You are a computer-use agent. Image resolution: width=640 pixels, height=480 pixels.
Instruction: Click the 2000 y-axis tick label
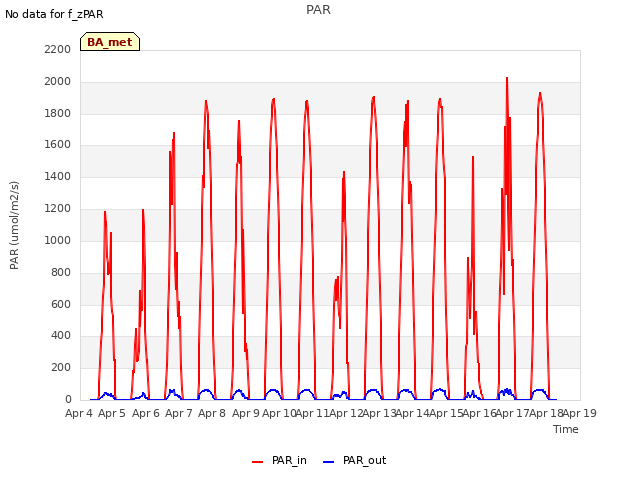pos(58,82)
